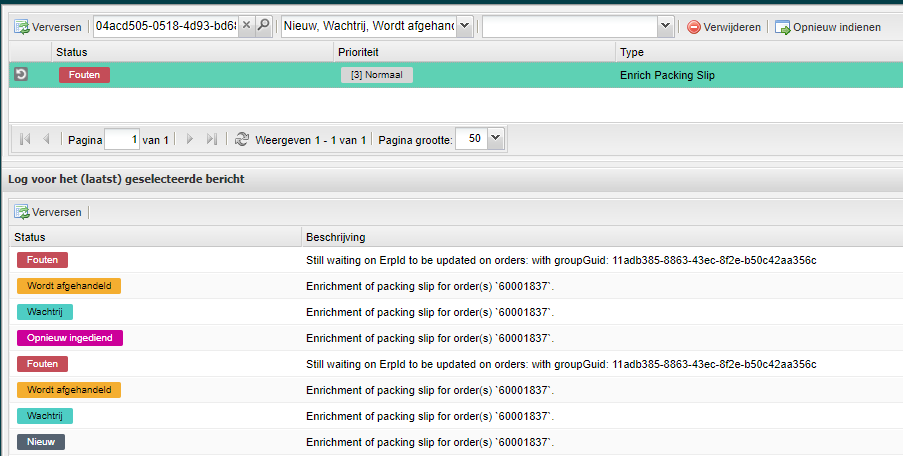Click the row resubmit icon beside Fouten

click(x=21, y=75)
